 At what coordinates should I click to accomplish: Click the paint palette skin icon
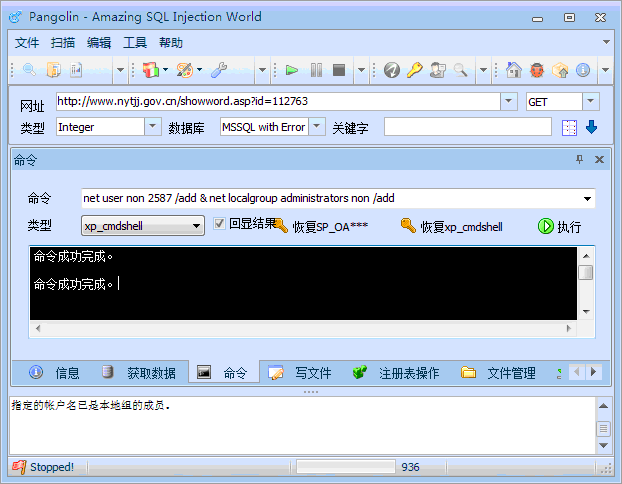(x=185, y=70)
